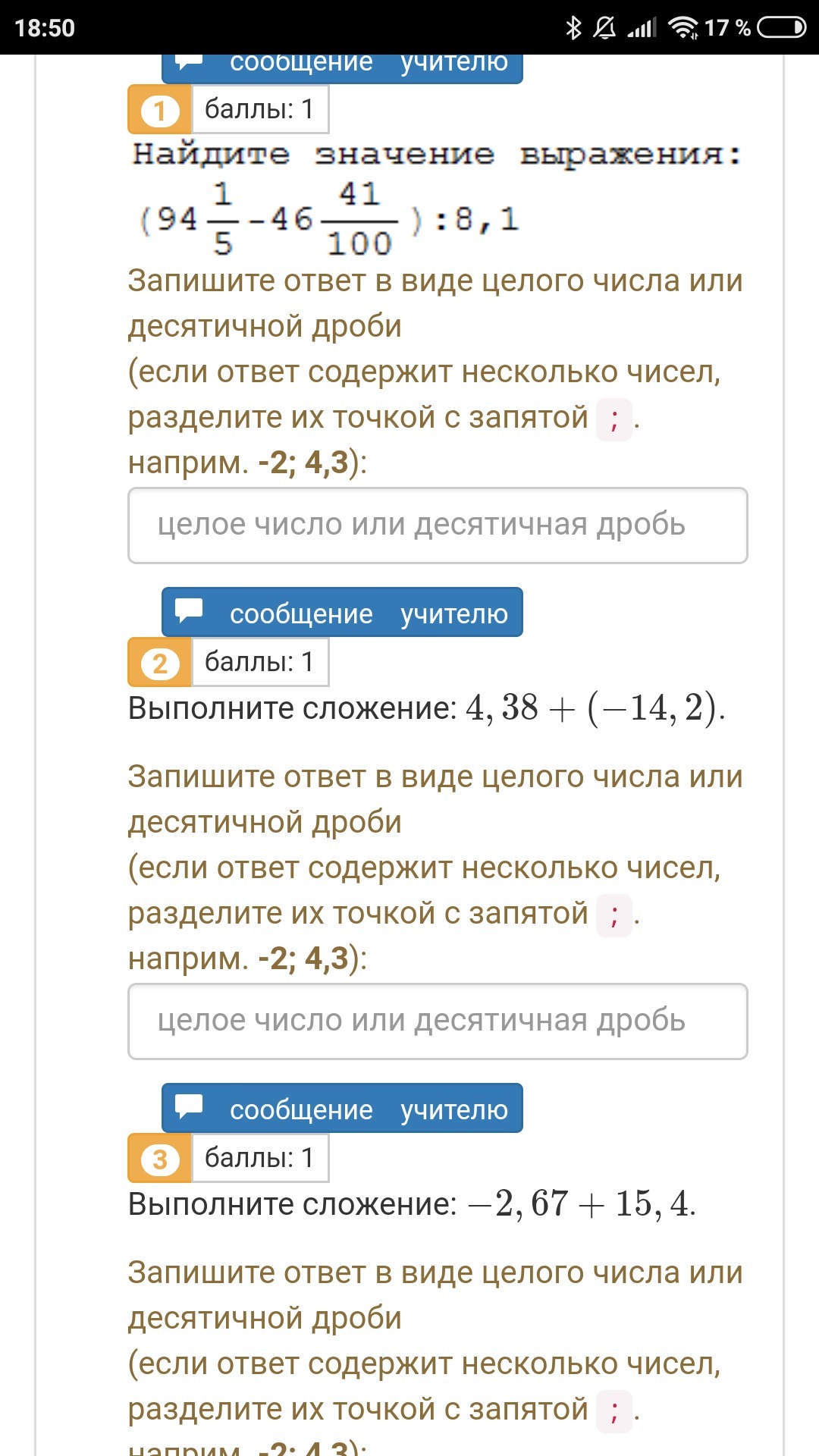Focus answer field under 4,38 + (−14,2)
Viewport: 819px width, 1456px height.
pos(438,1021)
